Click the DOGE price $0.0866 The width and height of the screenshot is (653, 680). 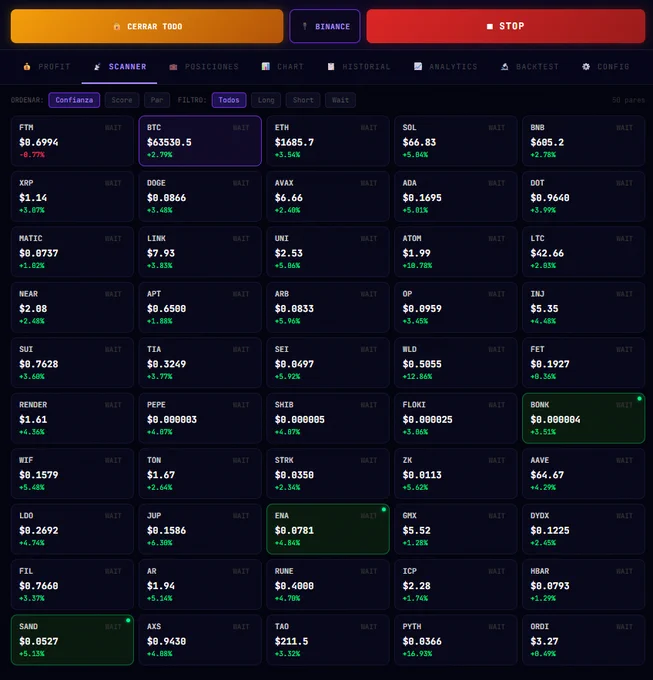(167, 198)
